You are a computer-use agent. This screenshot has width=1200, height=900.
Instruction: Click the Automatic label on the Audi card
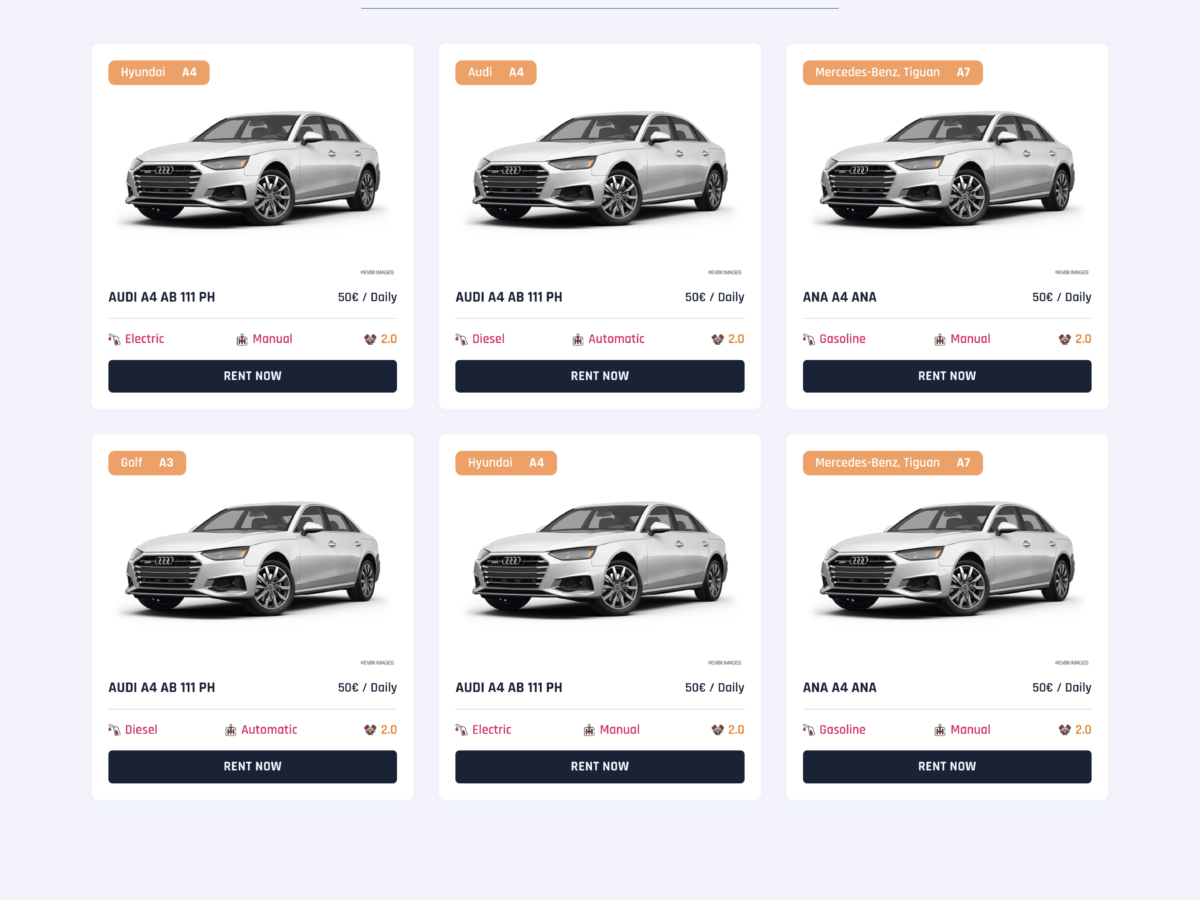click(616, 339)
